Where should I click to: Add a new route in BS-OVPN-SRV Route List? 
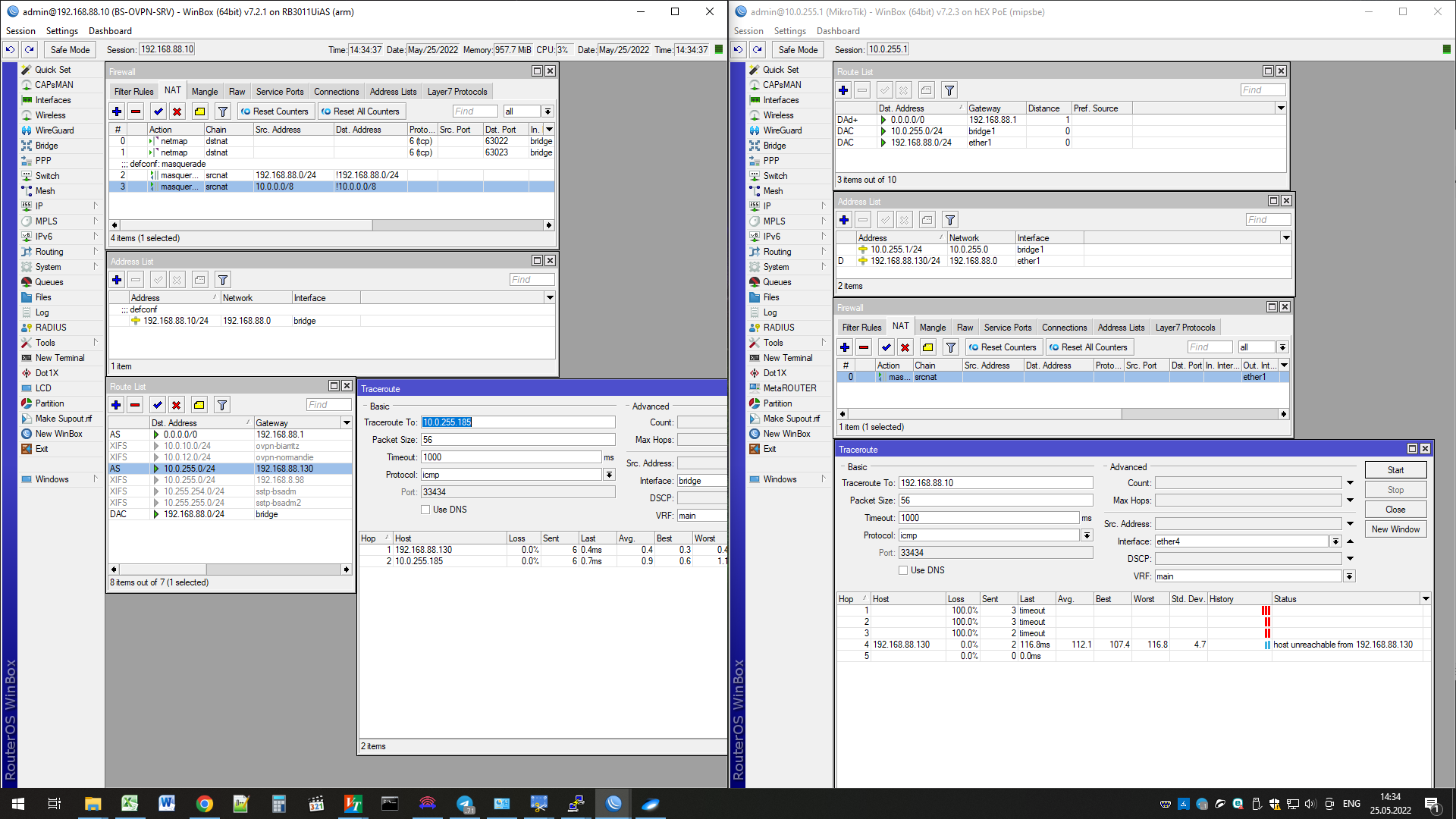click(116, 405)
